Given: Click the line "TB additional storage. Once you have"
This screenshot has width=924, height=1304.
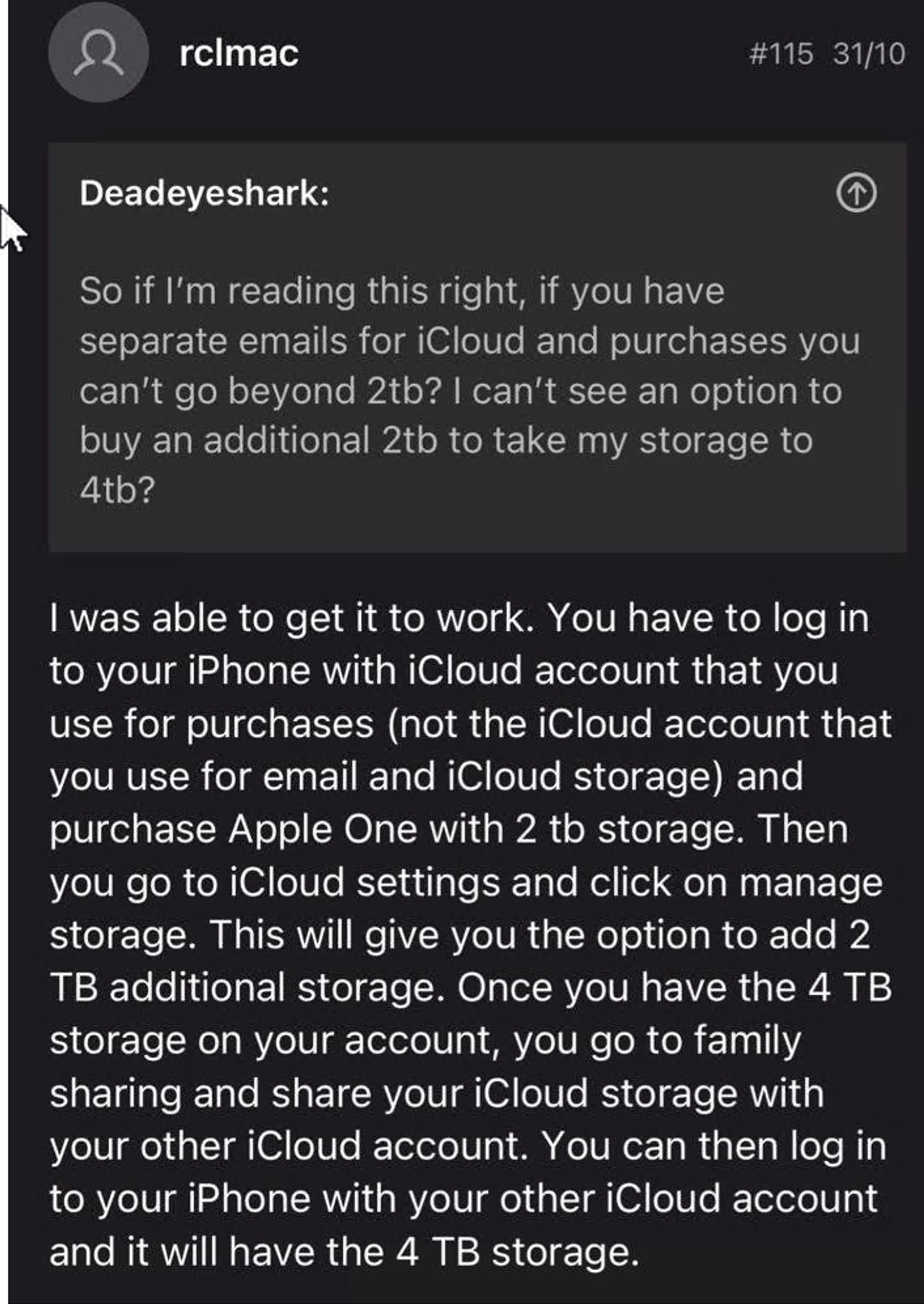Looking at the screenshot, I should coord(471,988).
